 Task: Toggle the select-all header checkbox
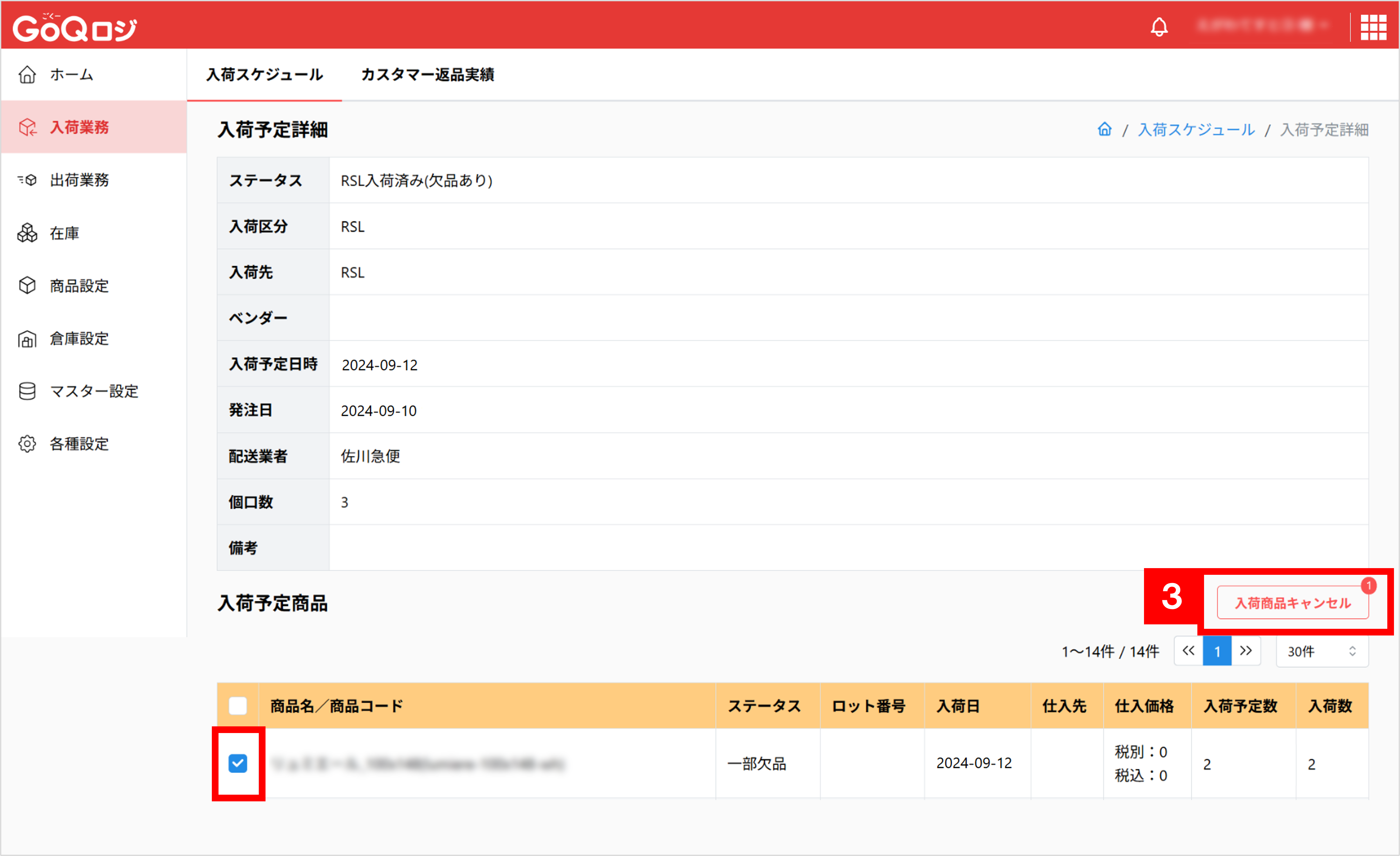pyautogui.click(x=238, y=706)
